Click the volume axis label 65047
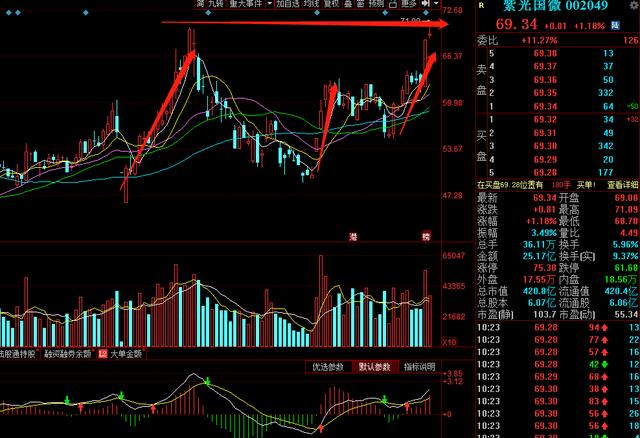 [454, 256]
